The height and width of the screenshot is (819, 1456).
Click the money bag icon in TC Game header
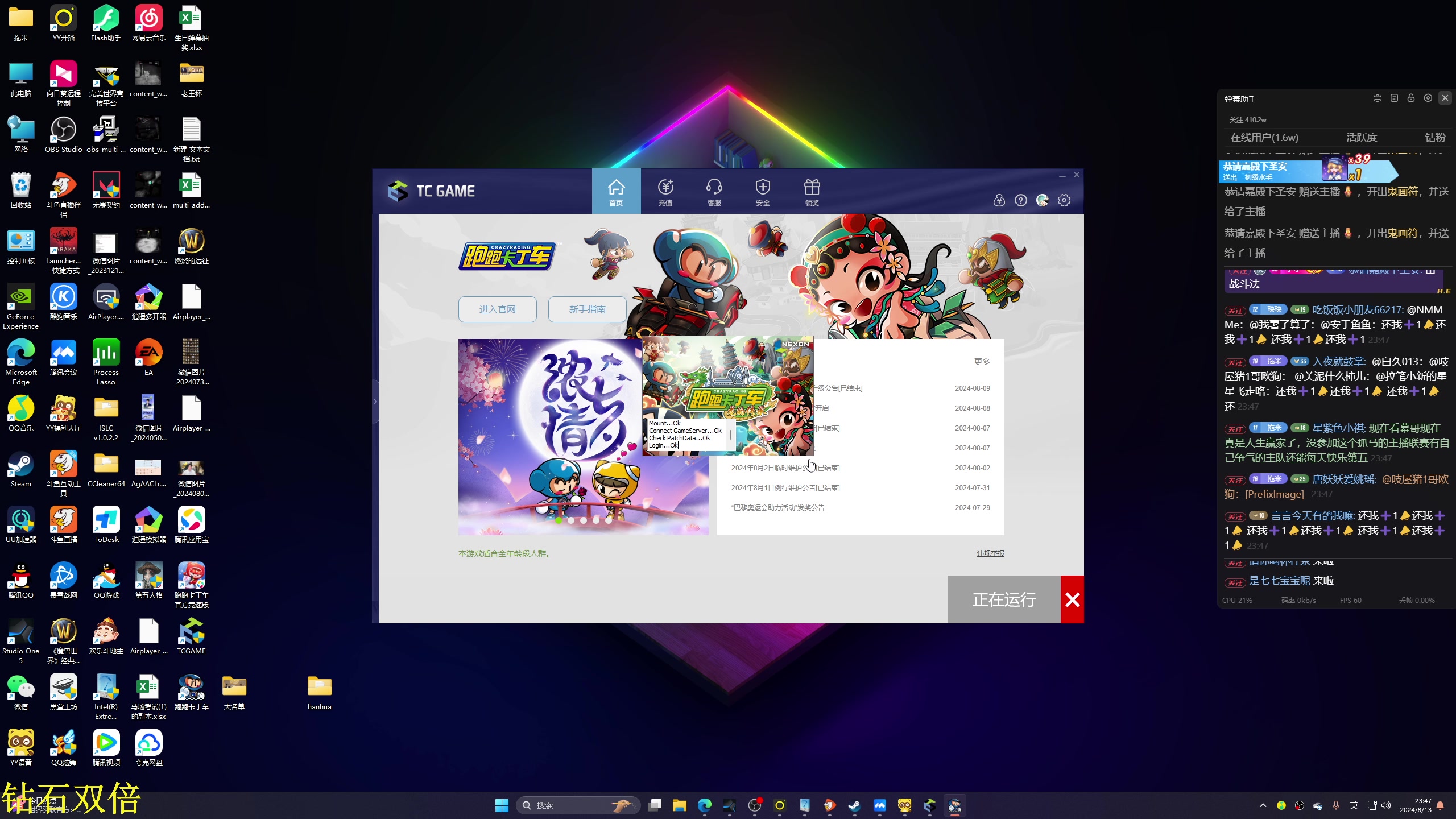click(x=999, y=201)
